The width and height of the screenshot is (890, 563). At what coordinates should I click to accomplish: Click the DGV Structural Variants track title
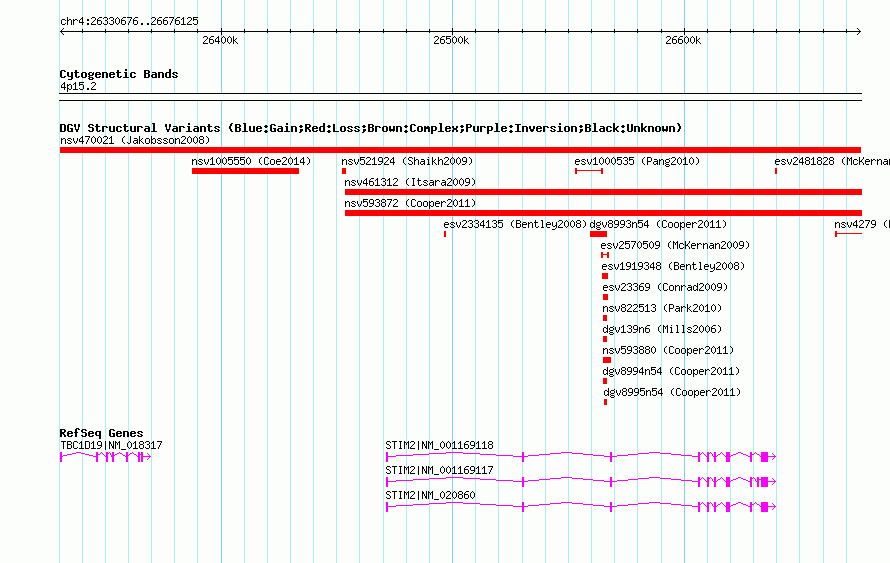tap(371, 128)
